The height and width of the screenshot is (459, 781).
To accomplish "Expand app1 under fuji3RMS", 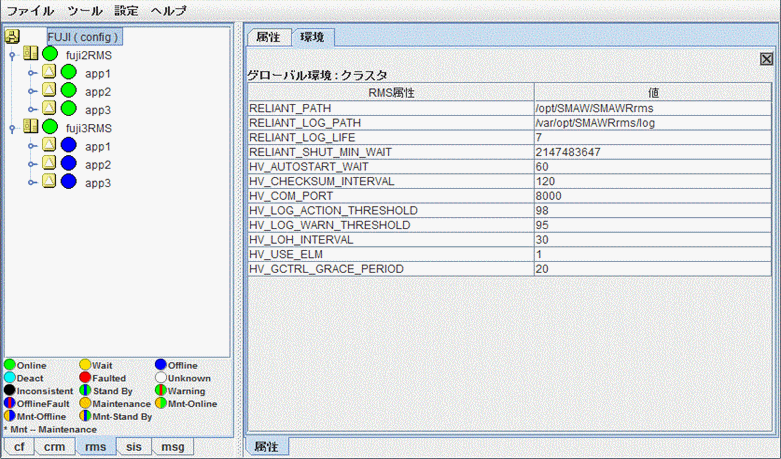I will pos(32,146).
